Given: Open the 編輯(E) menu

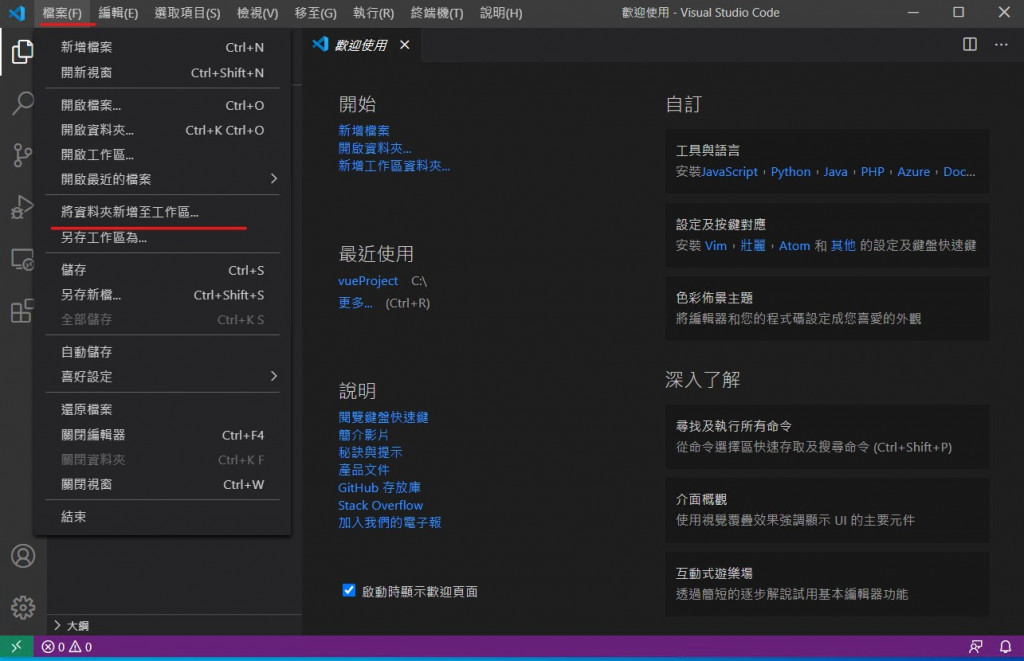Looking at the screenshot, I should point(118,13).
